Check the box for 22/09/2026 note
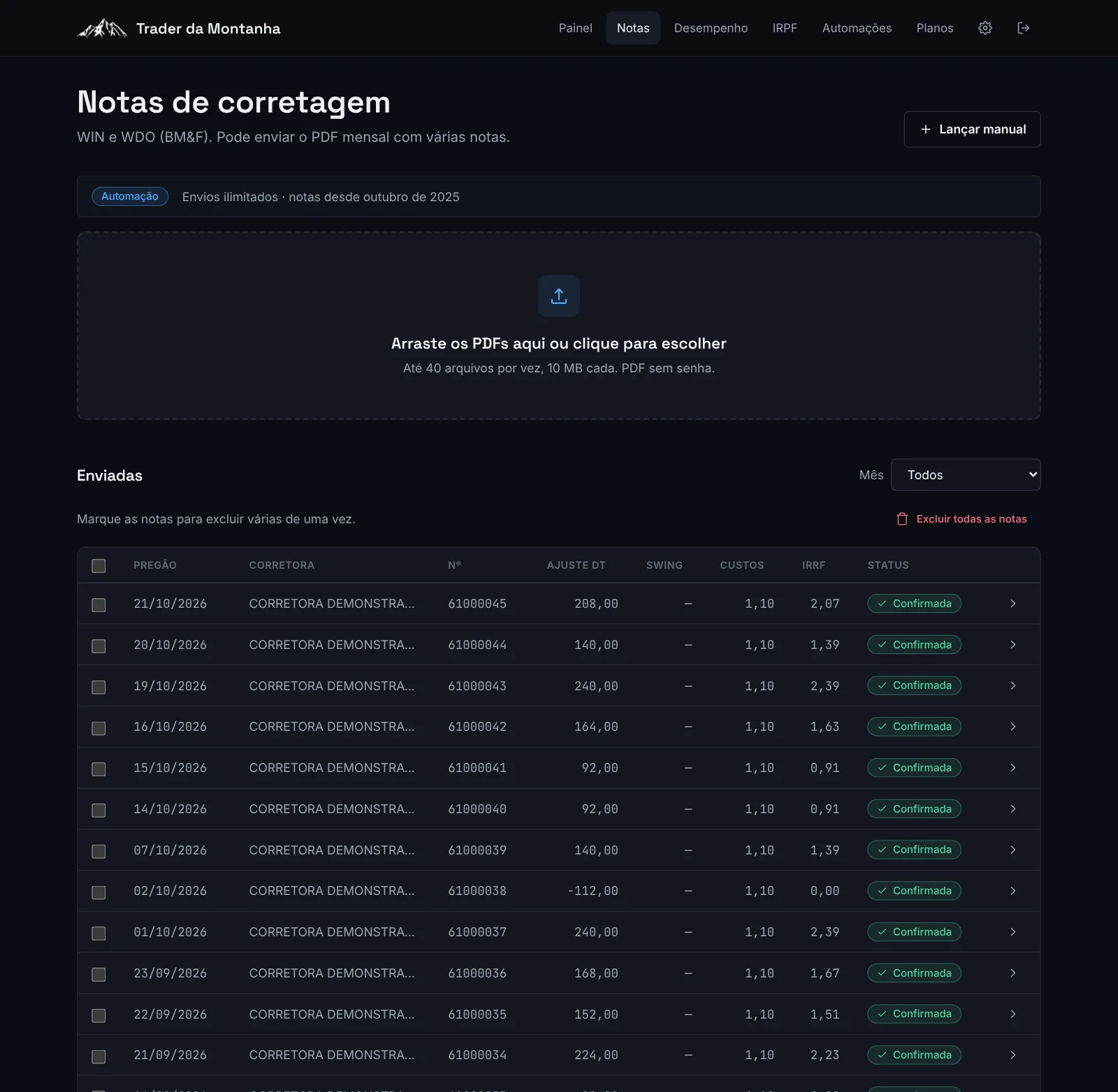 99,1016
